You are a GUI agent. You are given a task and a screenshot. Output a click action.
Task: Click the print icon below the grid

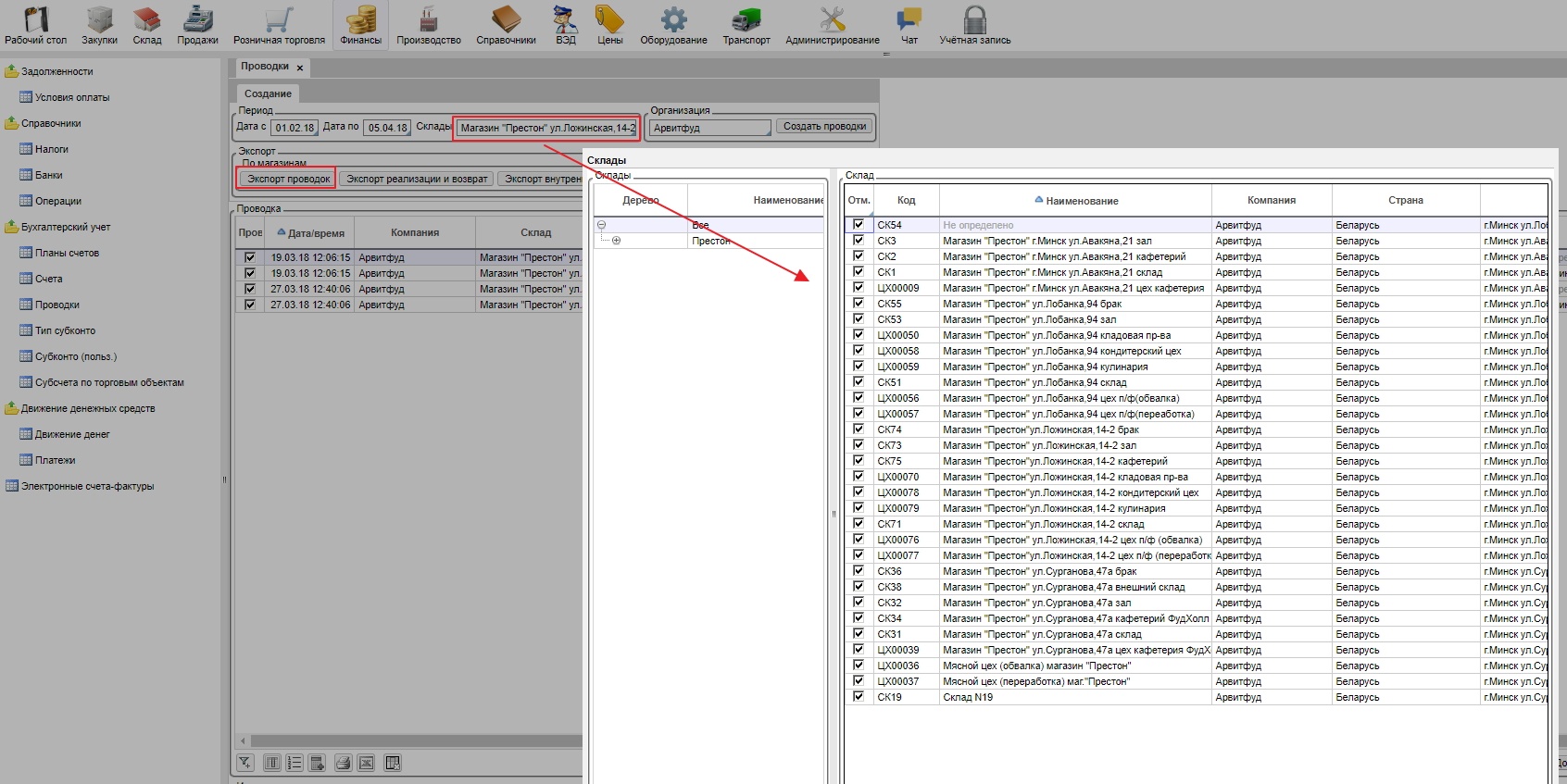coord(343,763)
